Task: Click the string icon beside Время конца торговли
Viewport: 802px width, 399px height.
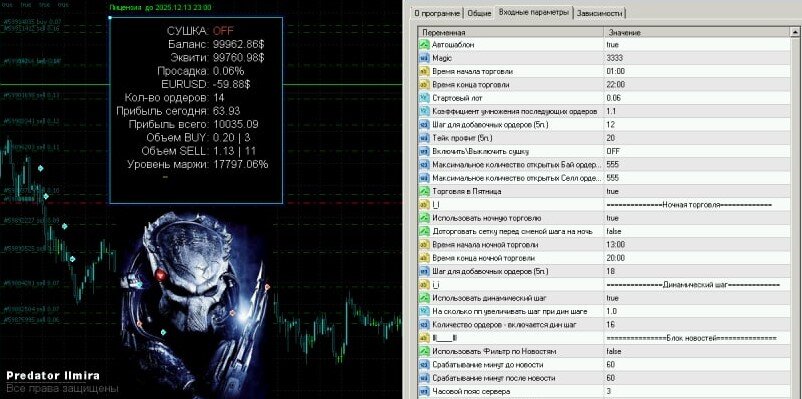Action: [424, 85]
